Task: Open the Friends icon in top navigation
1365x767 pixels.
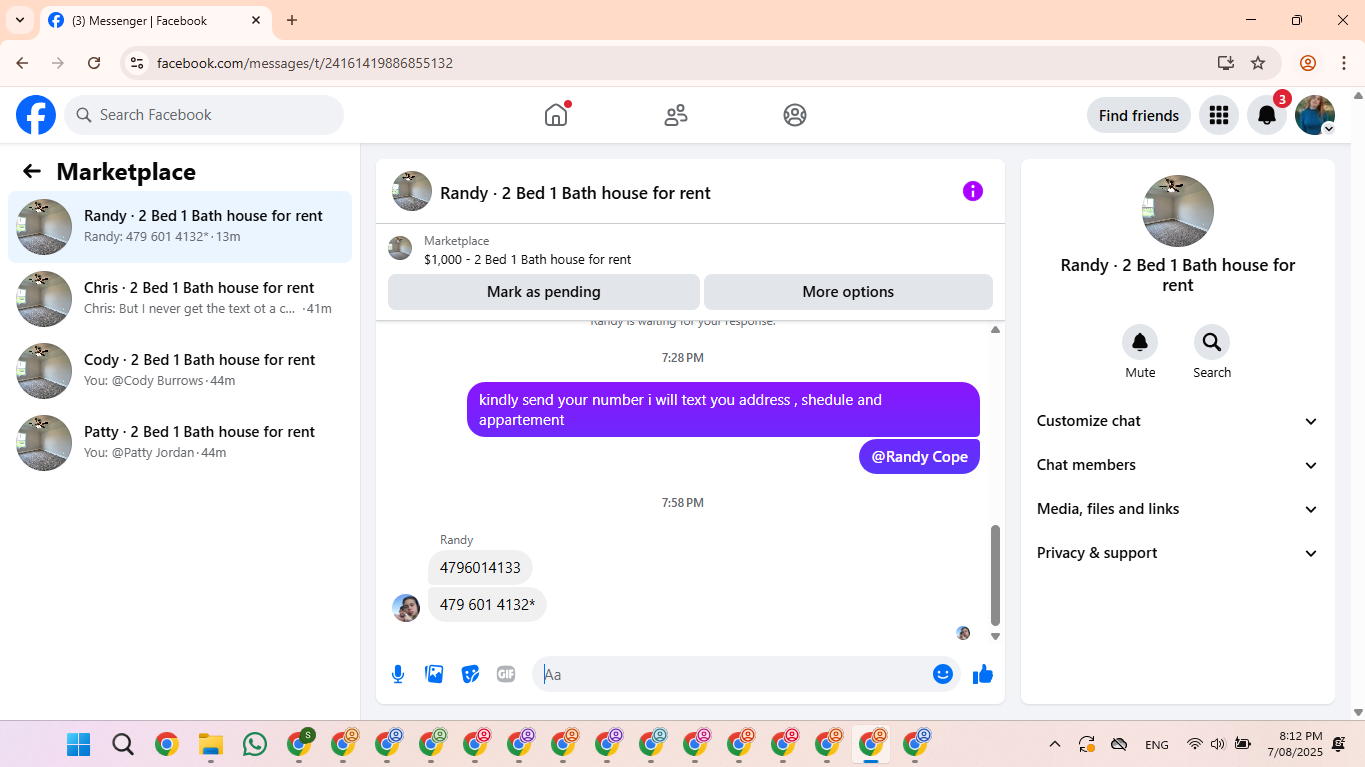Action: tap(676, 115)
